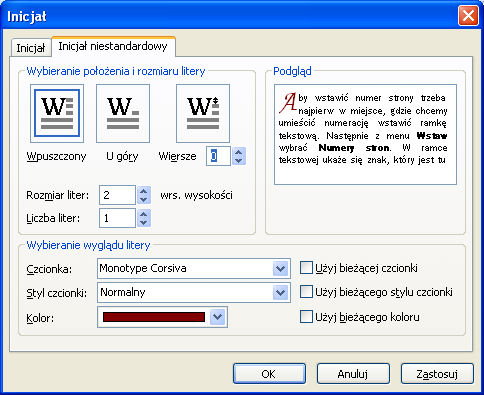Confirm with the OK button
Viewport: 484px width, 395px height.
coord(269,374)
